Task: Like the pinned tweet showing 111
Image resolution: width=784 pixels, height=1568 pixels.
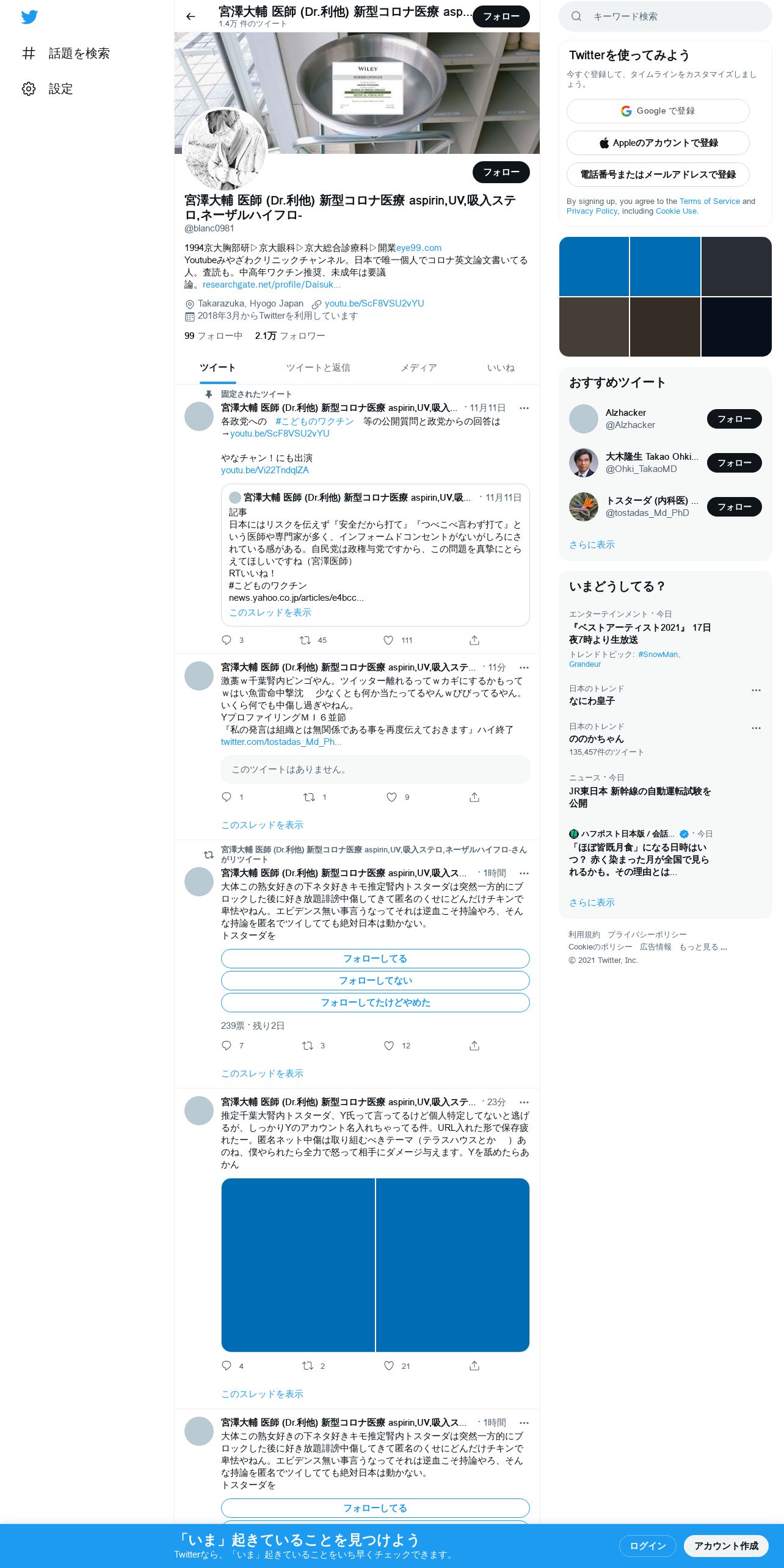Action: click(x=388, y=640)
